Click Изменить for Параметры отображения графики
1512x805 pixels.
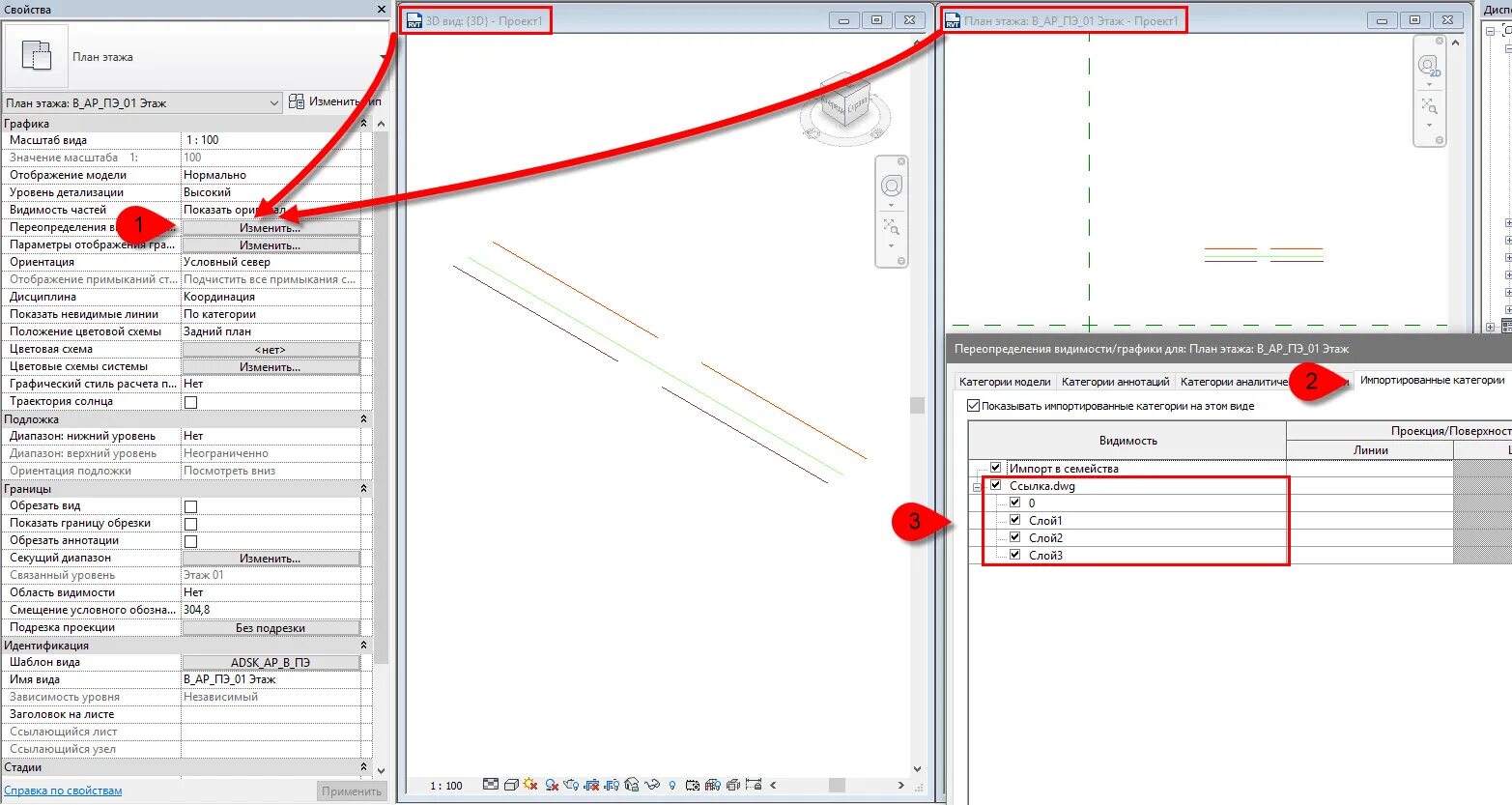click(271, 245)
